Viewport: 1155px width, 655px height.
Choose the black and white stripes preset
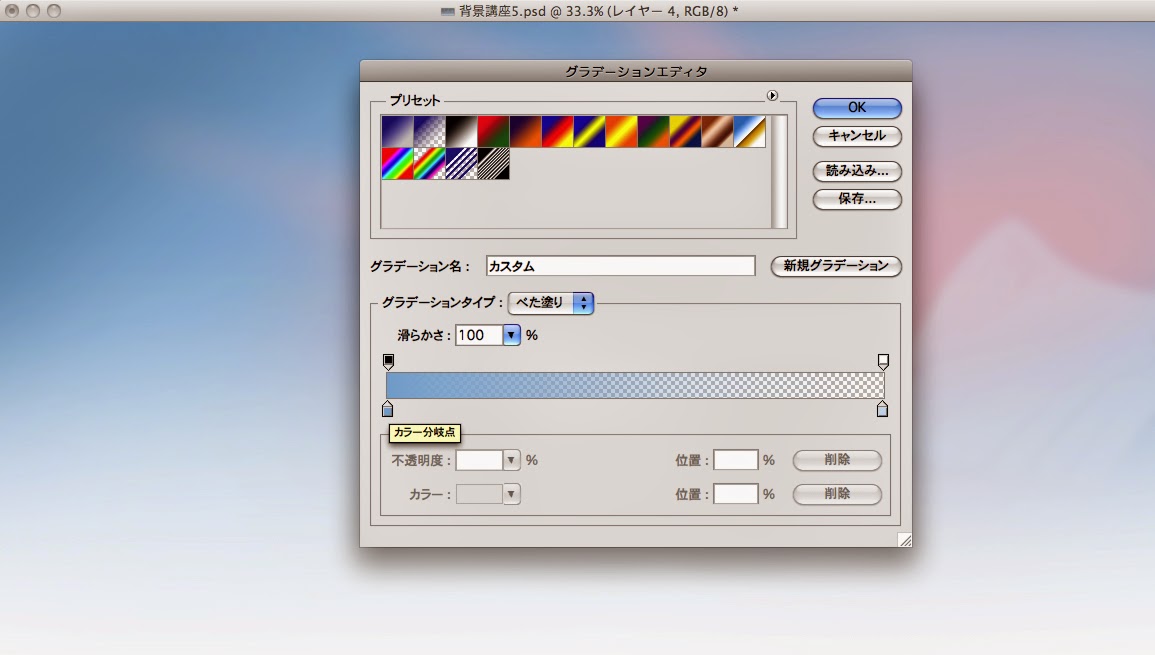(494, 164)
